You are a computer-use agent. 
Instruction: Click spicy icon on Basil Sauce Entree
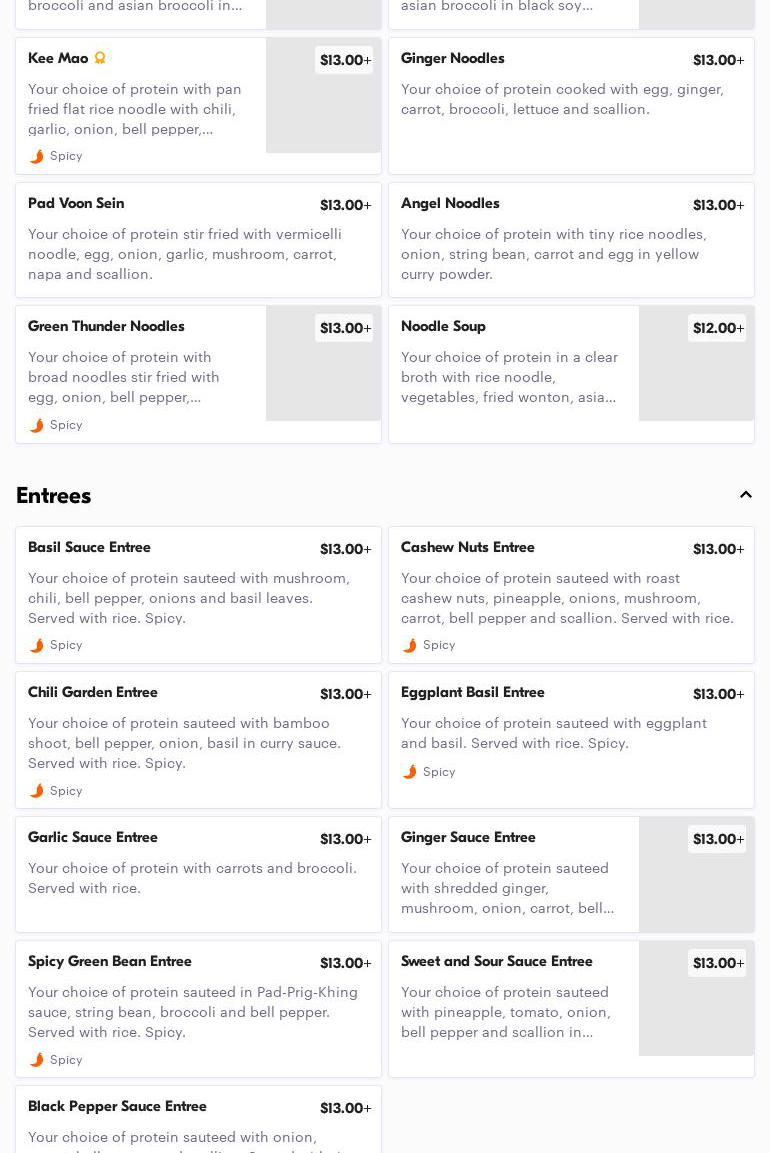click(36, 645)
